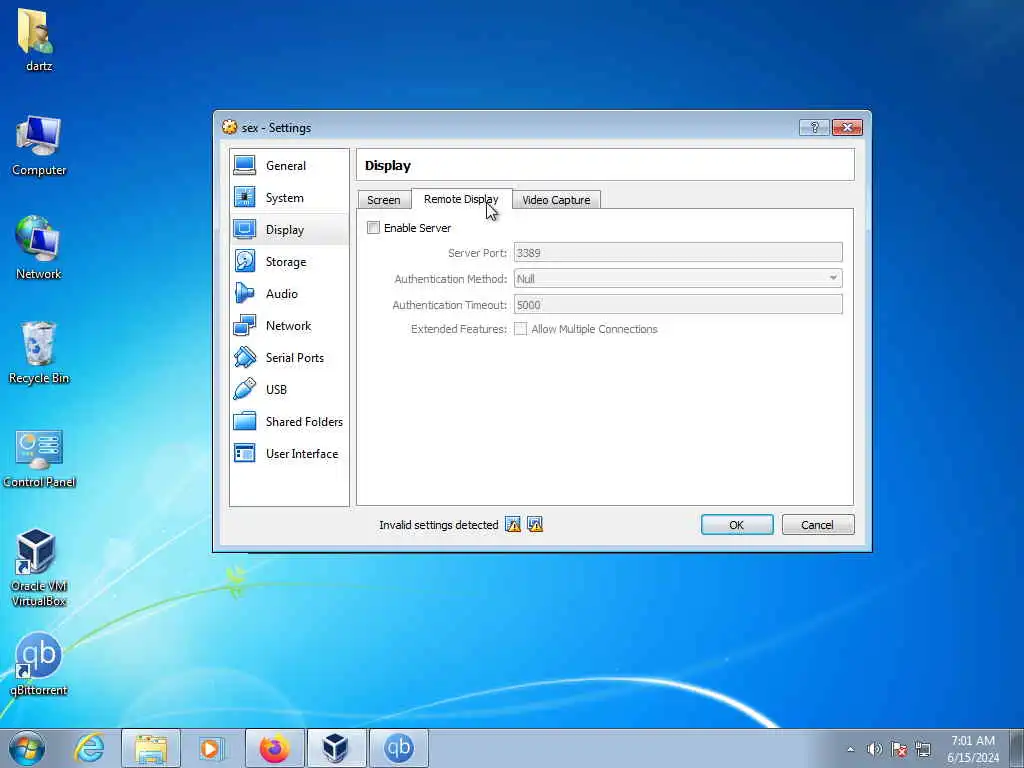This screenshot has width=1024, height=768.
Task: Show hidden tray icons arrow
Action: [x=850, y=749]
